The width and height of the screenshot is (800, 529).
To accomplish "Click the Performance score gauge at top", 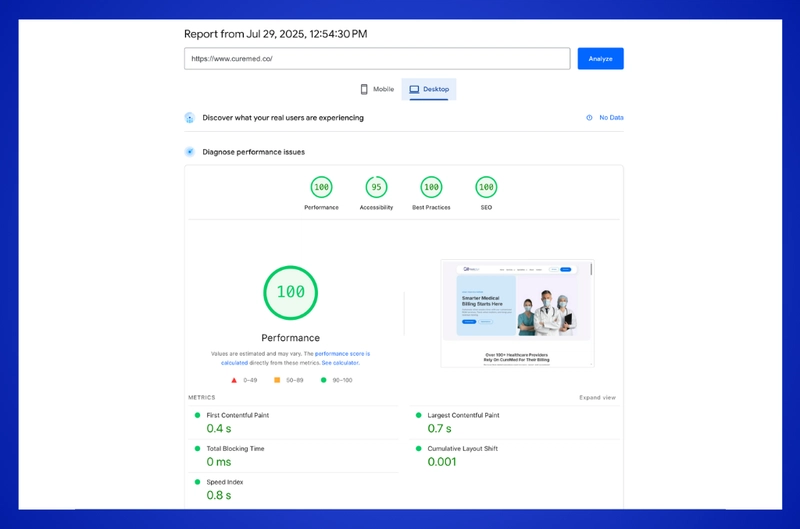I will point(321,187).
